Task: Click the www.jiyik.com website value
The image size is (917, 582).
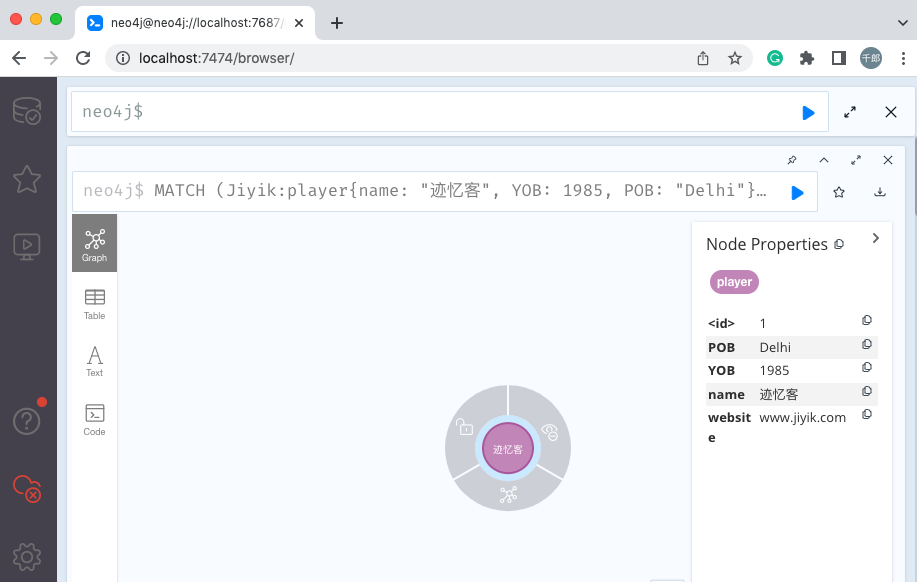Action: [802, 418]
